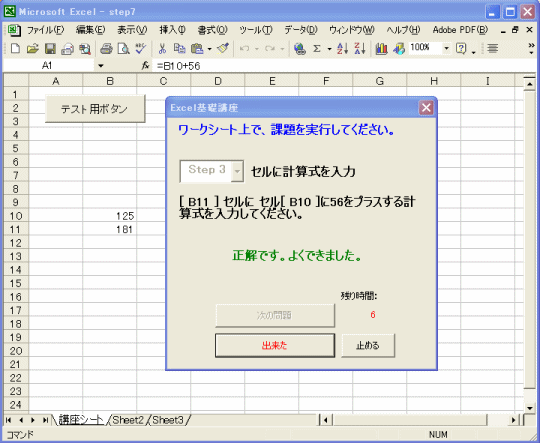The height and width of the screenshot is (443, 540).
Task: Open the Step 3 combo box dropdown
Action: [x=237, y=171]
